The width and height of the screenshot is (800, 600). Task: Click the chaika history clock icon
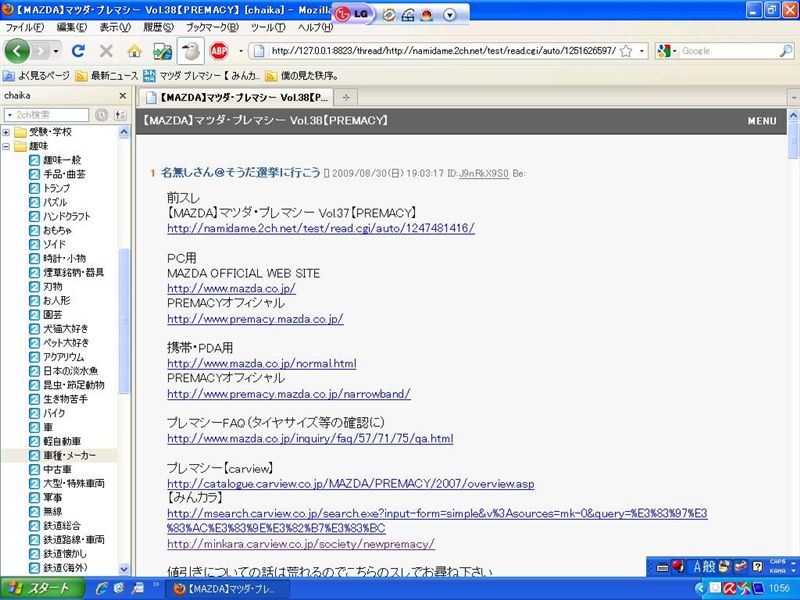(102, 115)
